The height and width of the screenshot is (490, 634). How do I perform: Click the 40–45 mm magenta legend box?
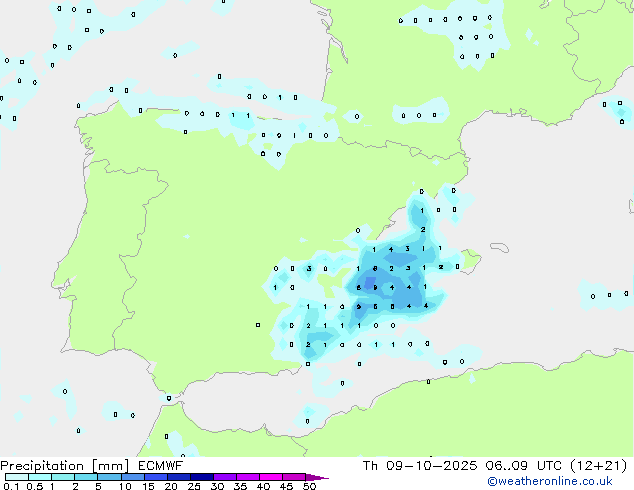pyautogui.click(x=271, y=477)
